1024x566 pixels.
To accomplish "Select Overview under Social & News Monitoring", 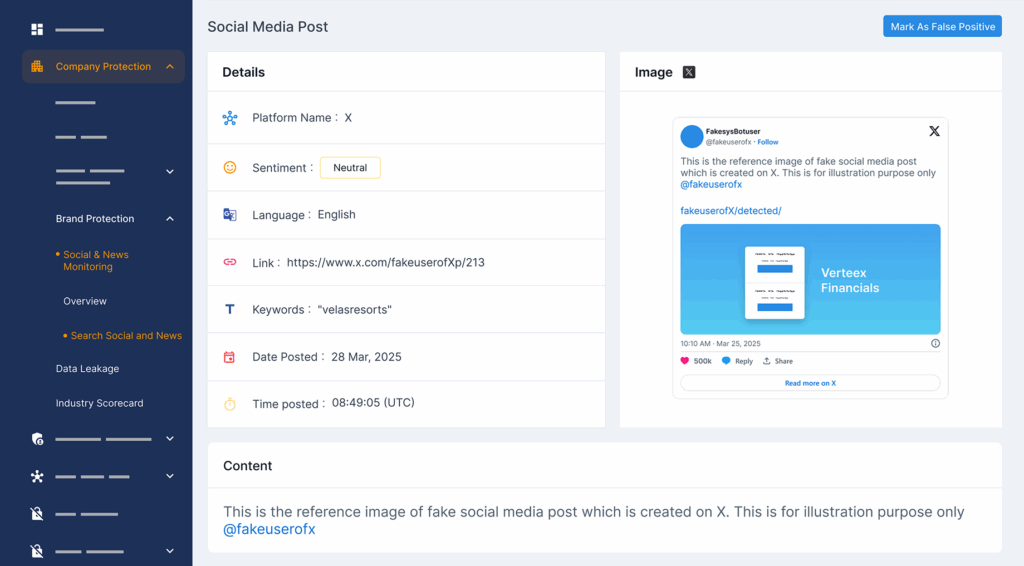I will click(x=85, y=301).
